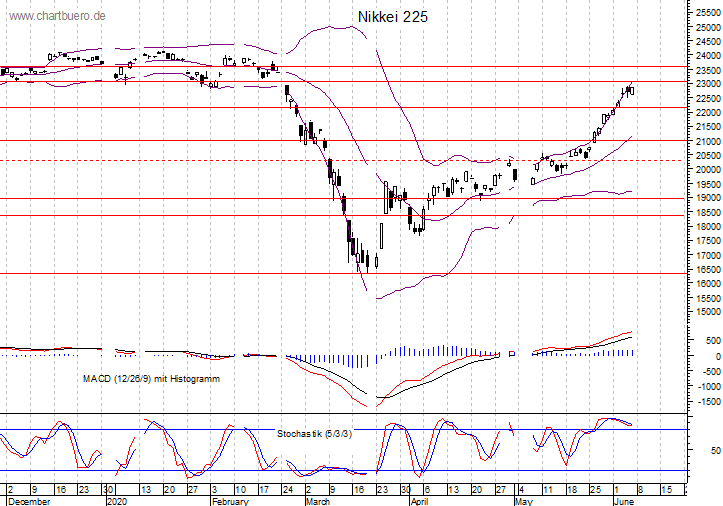Click the 'May' month label
This screenshot has width=723, height=506.
click(524, 501)
